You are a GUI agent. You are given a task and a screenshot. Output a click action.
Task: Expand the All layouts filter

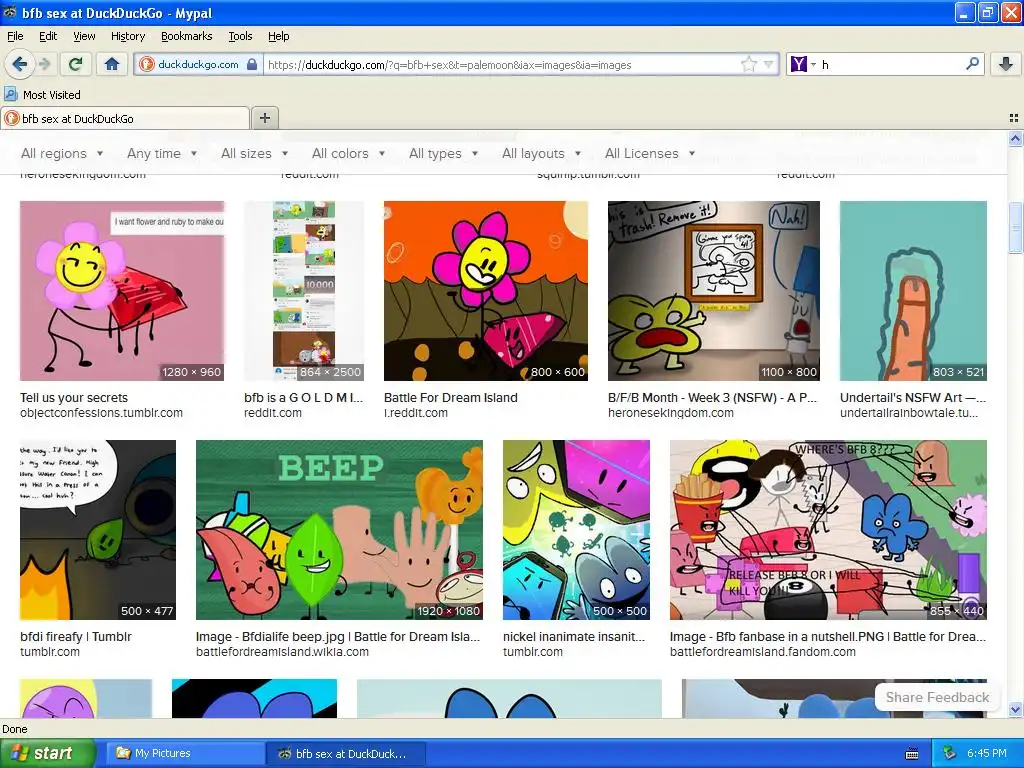541,153
